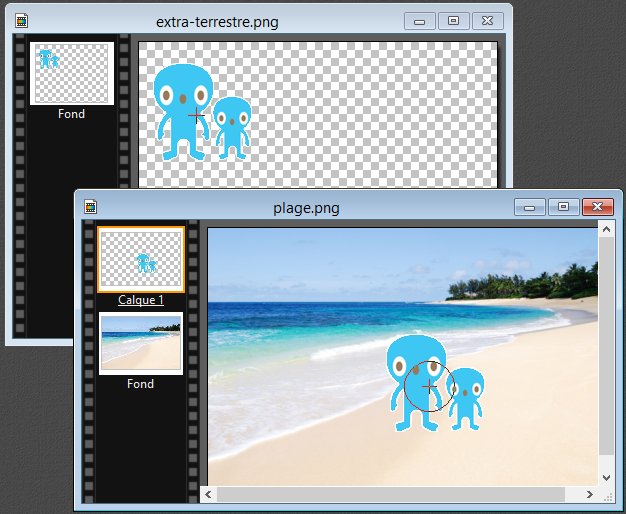Select the Fond layer thumbnail in extra-terrestre.png
Image resolution: width=626 pixels, height=514 pixels.
click(72, 73)
